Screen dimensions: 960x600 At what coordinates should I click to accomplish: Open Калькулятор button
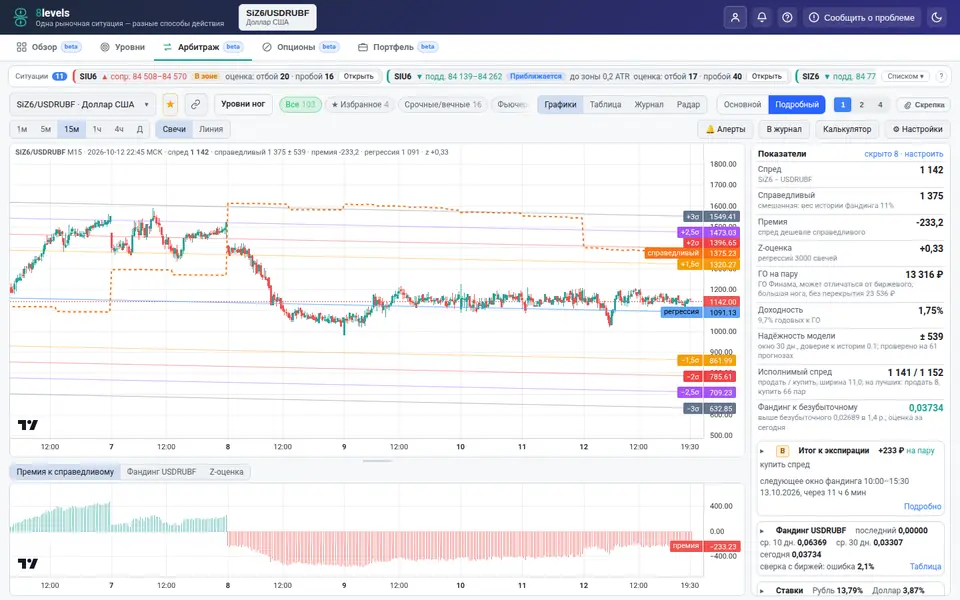point(847,129)
